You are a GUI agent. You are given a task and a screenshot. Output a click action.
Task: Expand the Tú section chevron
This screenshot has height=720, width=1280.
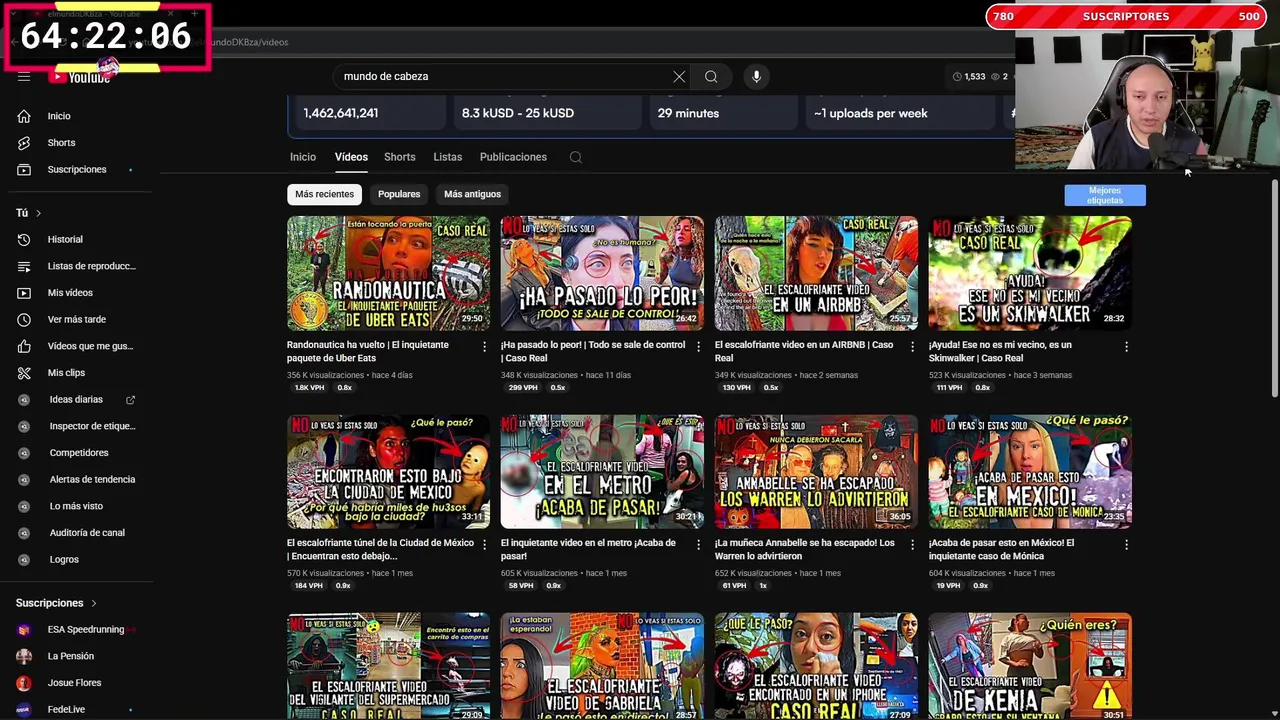[x=38, y=213]
